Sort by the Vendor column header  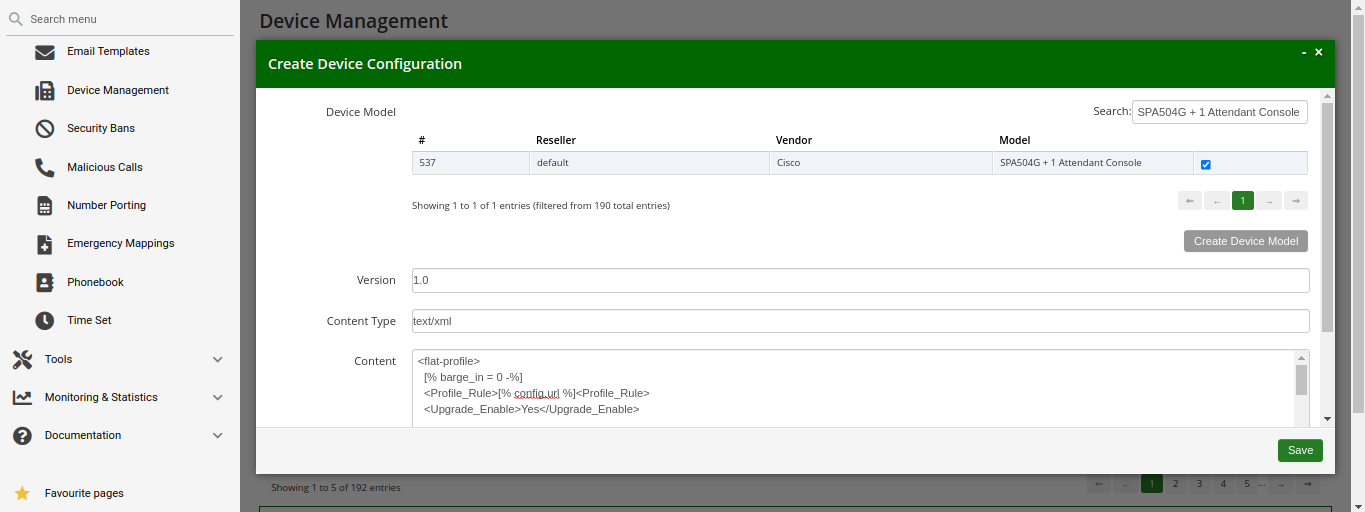794,140
